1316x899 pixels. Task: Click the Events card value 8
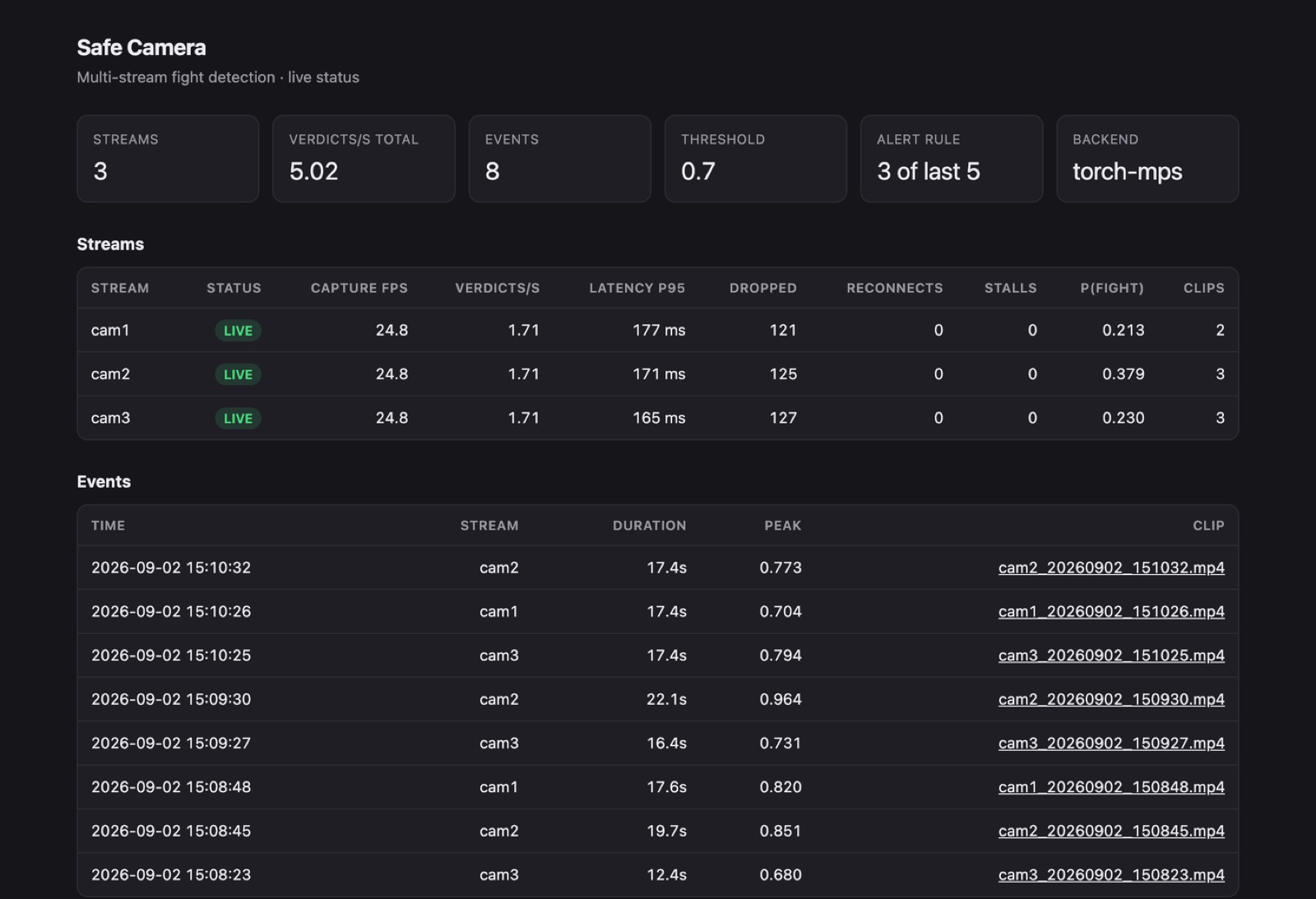tap(492, 171)
